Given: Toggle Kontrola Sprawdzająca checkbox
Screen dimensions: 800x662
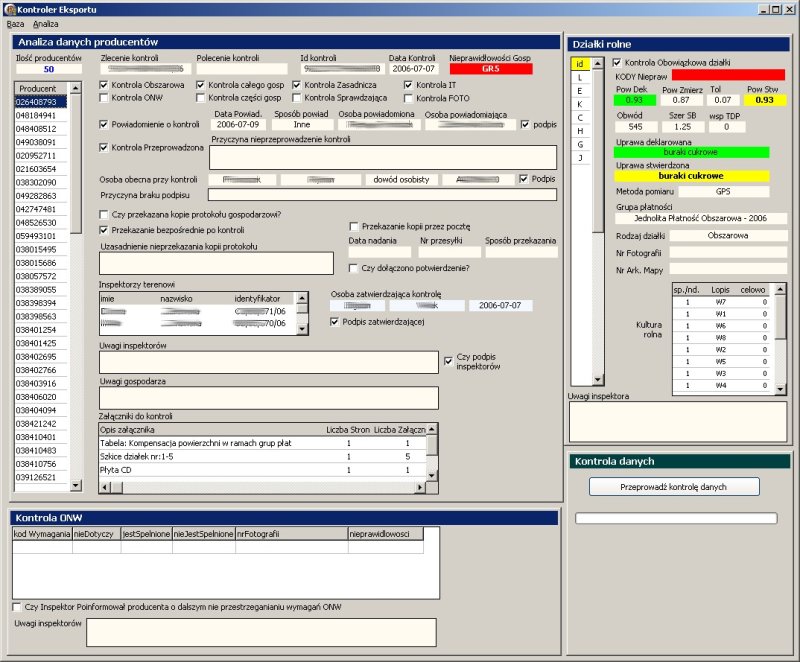Looking at the screenshot, I should (297, 97).
